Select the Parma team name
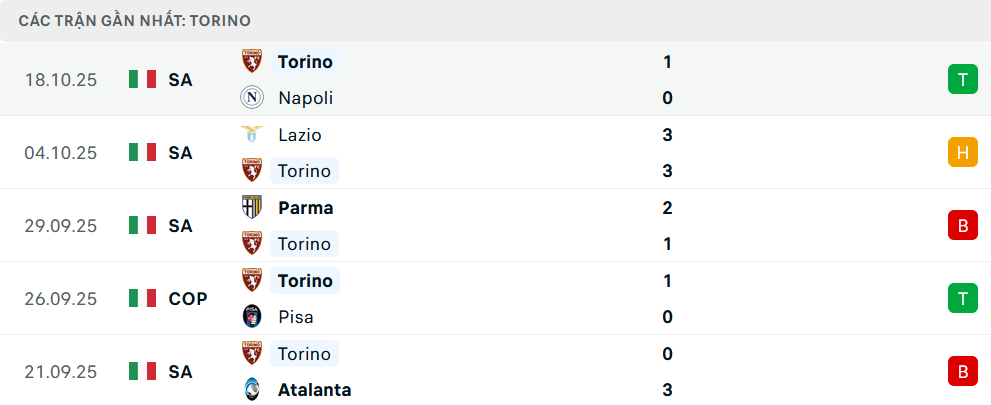Image resolution: width=991 pixels, height=405 pixels. point(306,208)
